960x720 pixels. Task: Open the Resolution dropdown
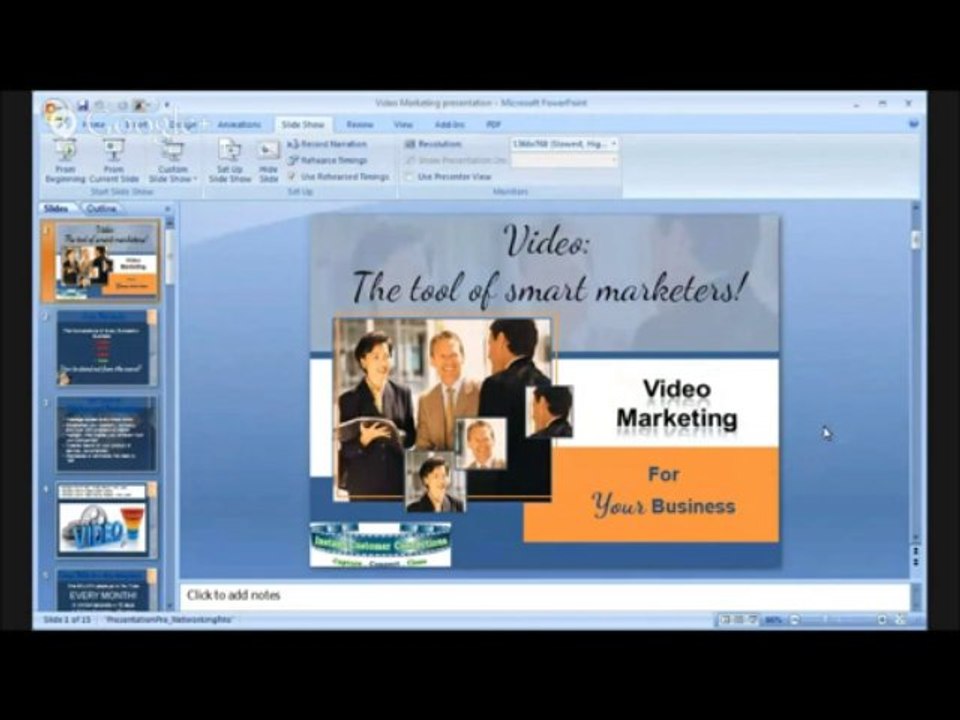click(x=564, y=144)
